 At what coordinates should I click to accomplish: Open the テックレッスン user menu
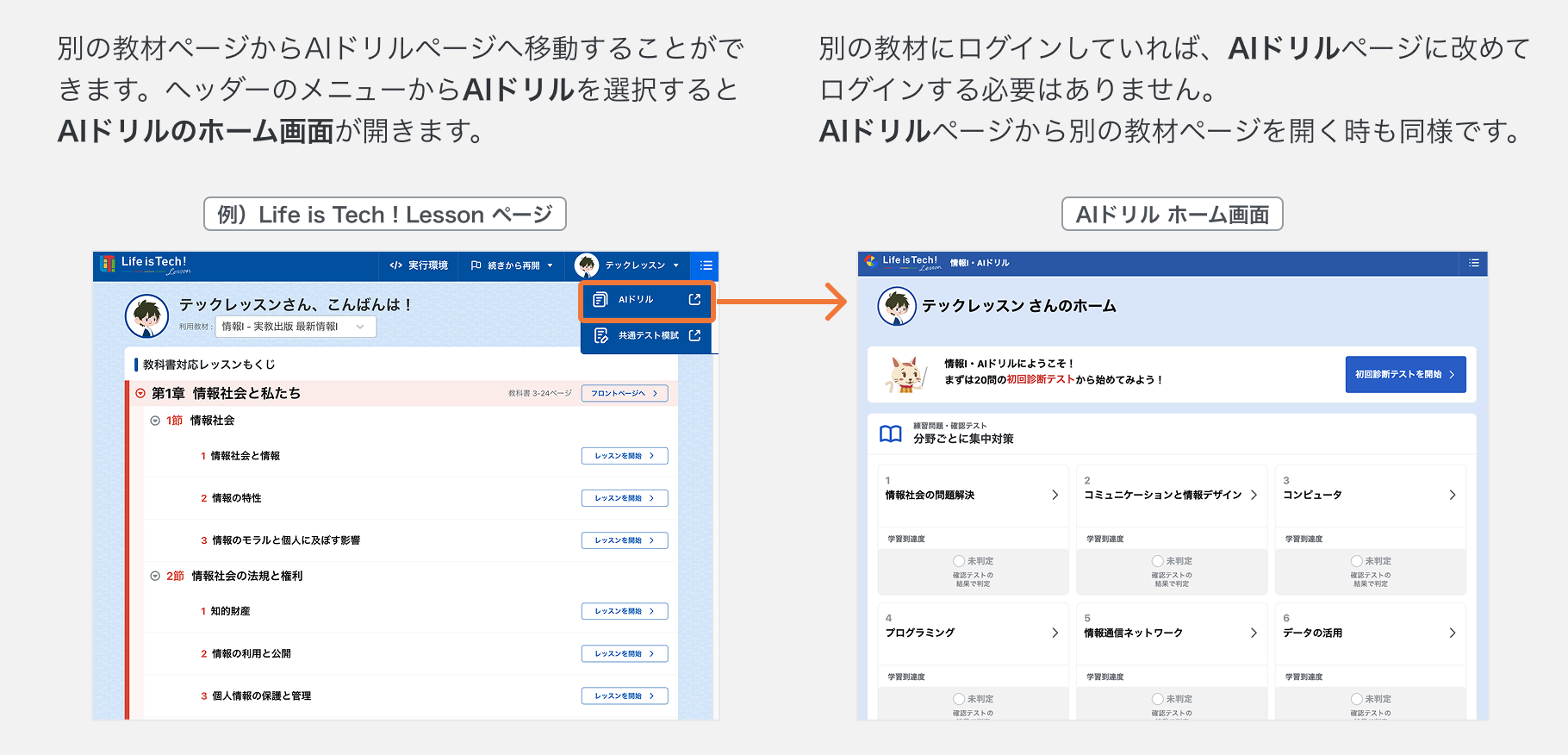(628, 265)
